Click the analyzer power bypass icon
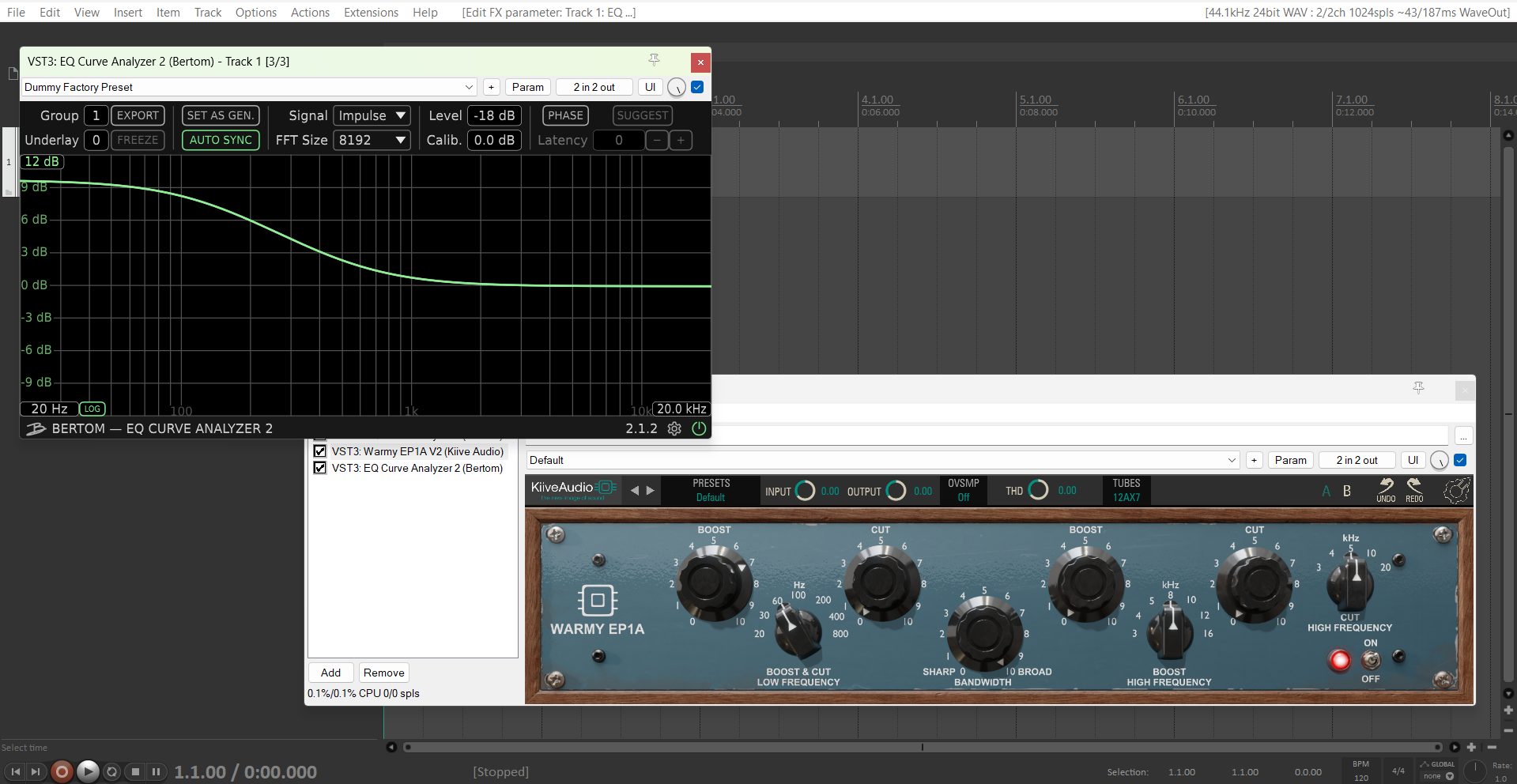This screenshot has height=784, width=1517. (699, 428)
